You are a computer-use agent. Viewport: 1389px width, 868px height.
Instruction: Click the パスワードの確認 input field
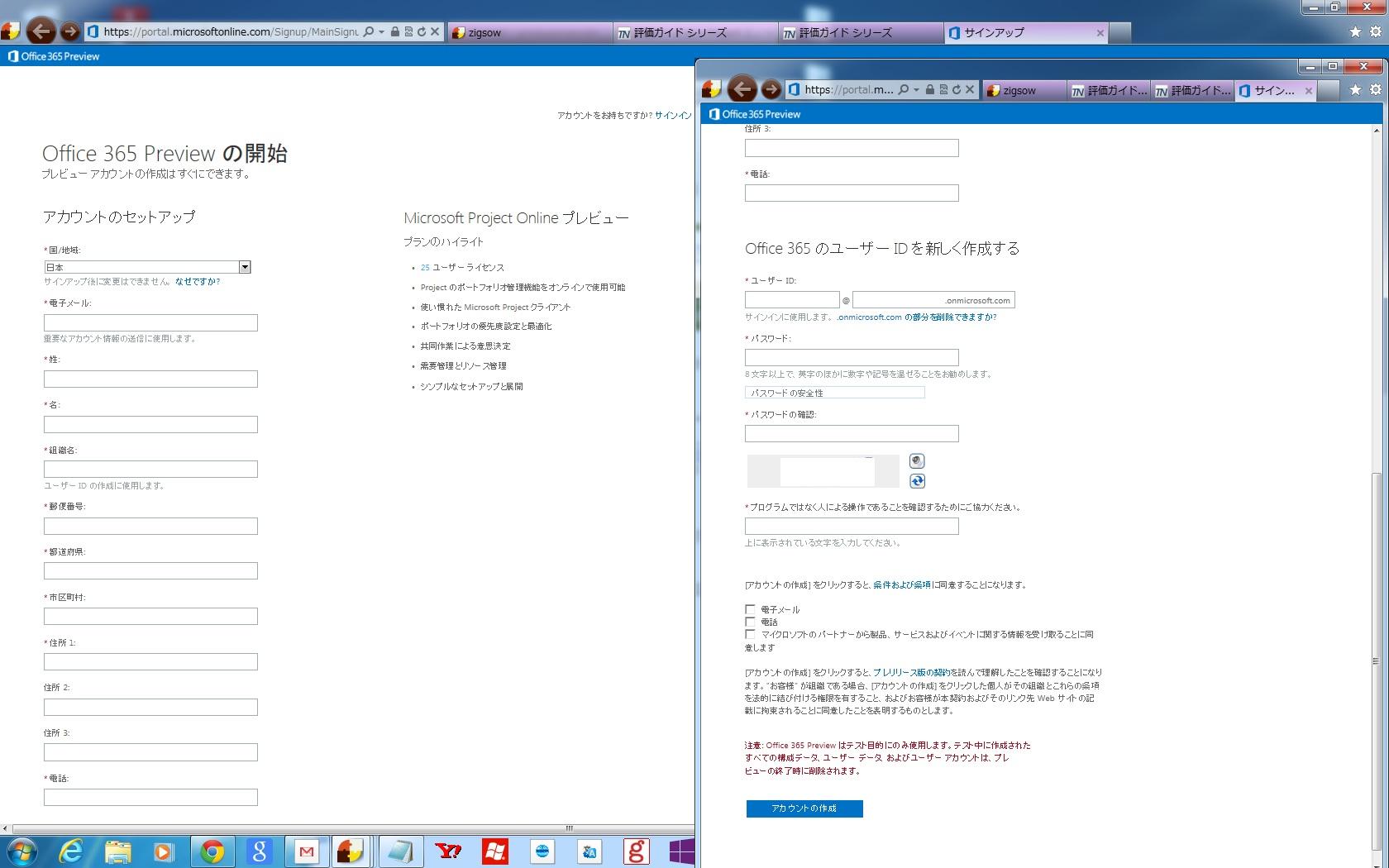click(x=852, y=433)
